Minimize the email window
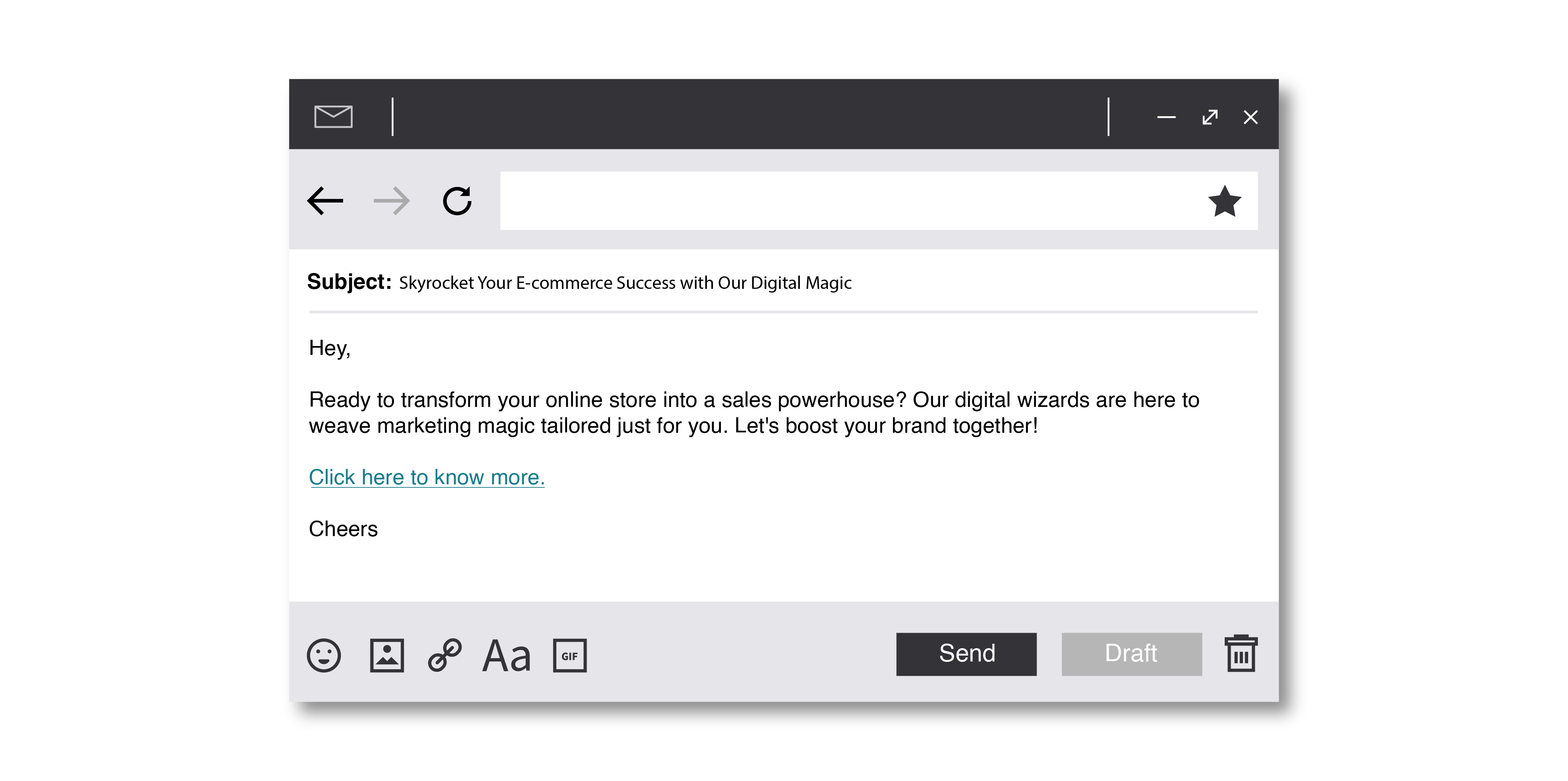The image size is (1568, 781). pyautogui.click(x=1166, y=117)
